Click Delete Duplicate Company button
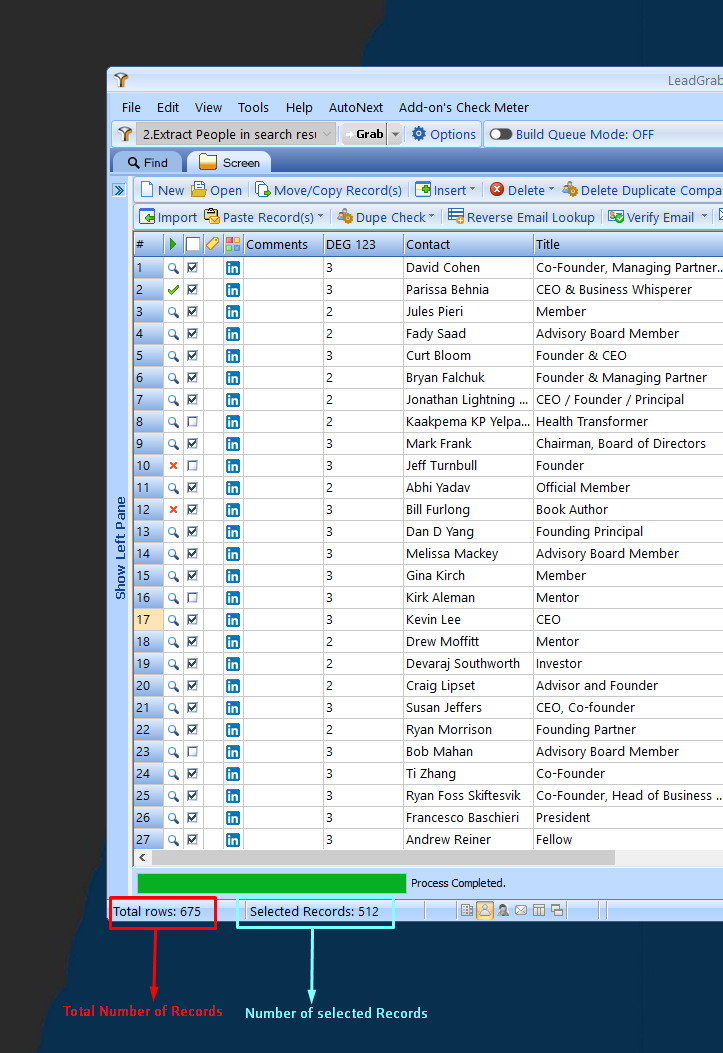 point(642,190)
